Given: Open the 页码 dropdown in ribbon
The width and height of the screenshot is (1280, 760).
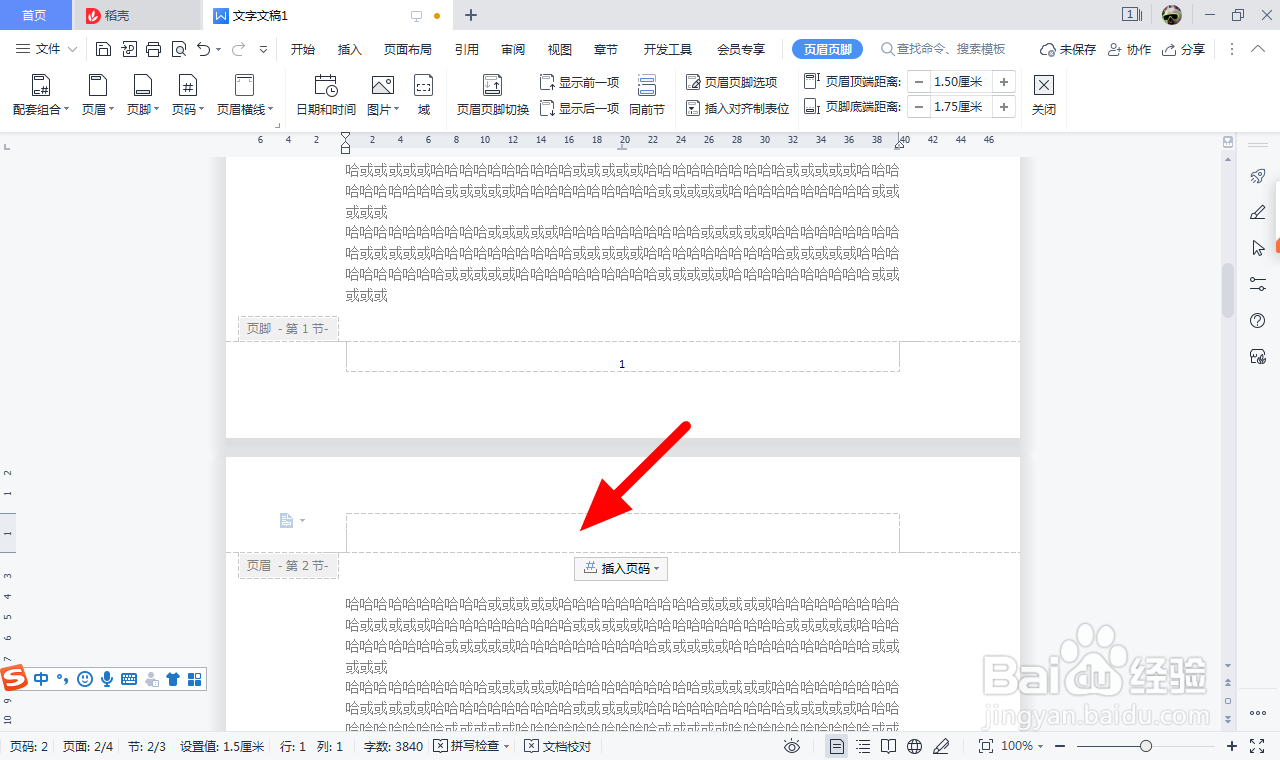Looking at the screenshot, I should coord(188,96).
